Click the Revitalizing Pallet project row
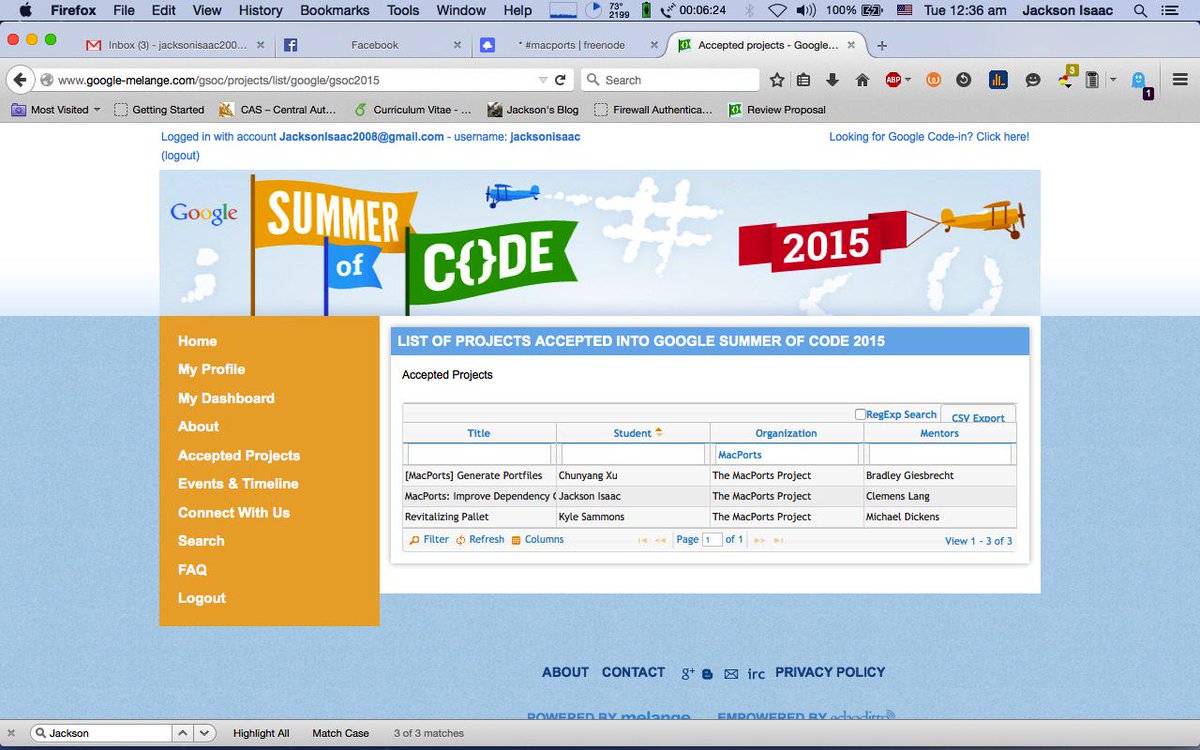Screen dimensions: 1200x750 710,517
